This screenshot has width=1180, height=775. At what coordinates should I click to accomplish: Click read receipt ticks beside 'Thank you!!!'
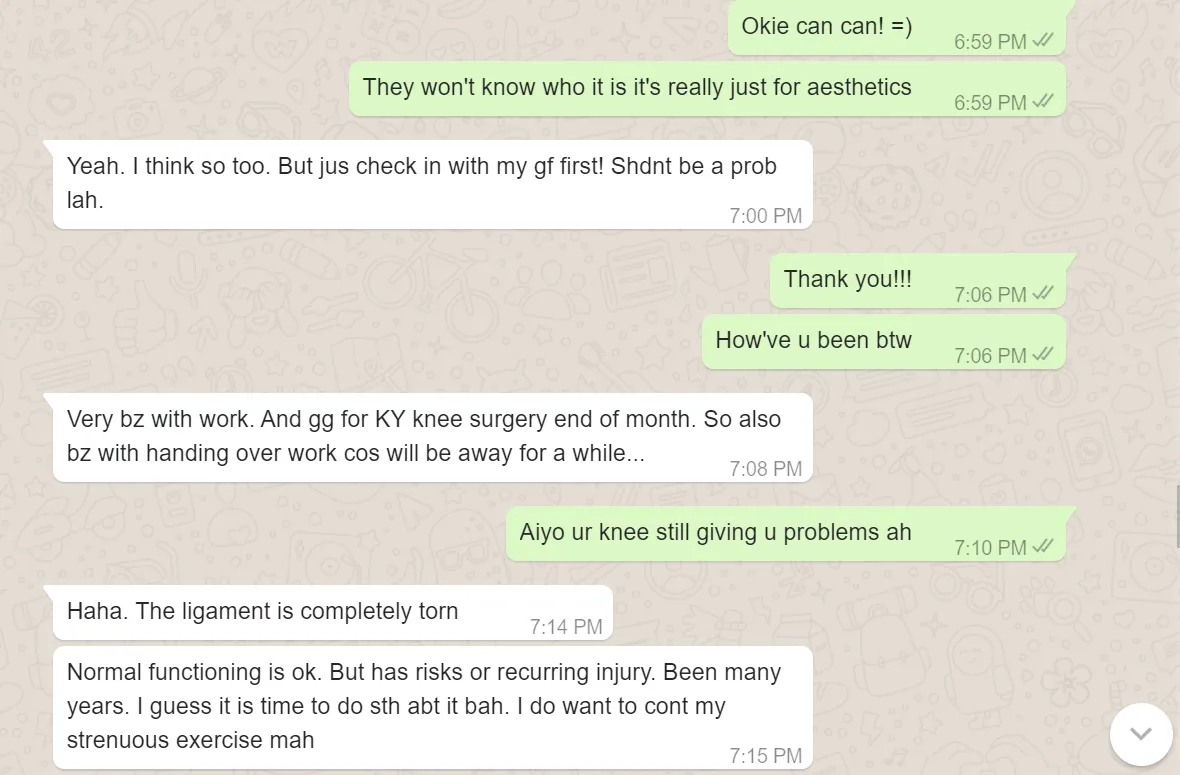(1043, 293)
